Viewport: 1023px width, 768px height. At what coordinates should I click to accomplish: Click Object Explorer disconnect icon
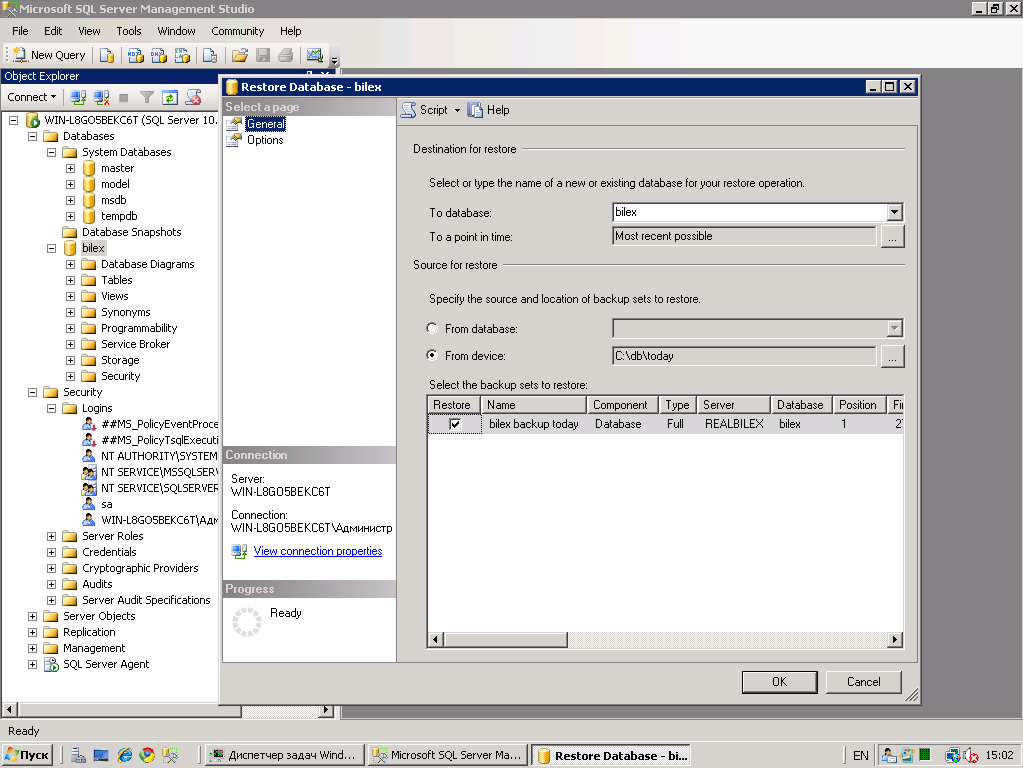(101, 97)
